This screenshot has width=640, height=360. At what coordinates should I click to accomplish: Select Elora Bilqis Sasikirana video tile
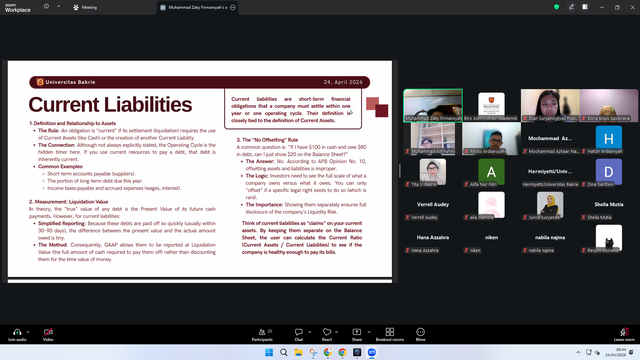(x=609, y=105)
